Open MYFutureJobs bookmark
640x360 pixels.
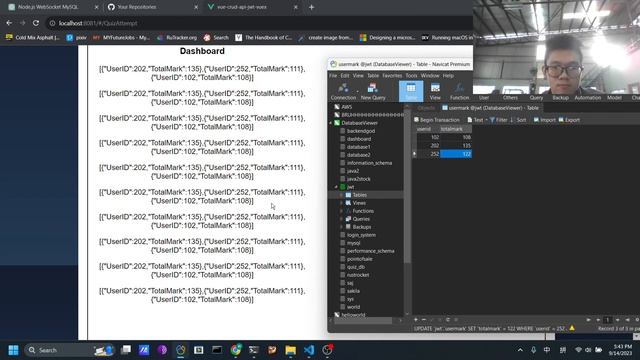point(122,38)
